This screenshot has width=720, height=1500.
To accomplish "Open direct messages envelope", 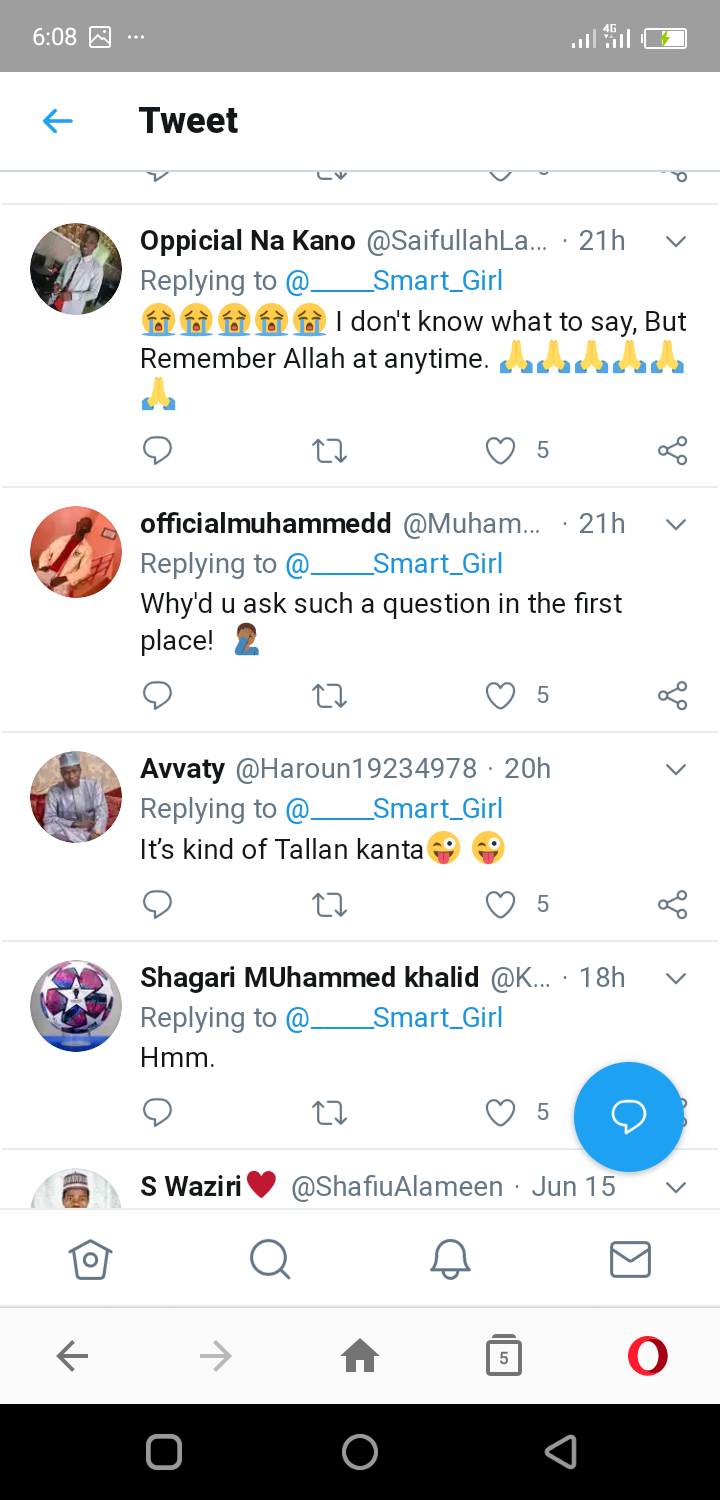I will pyautogui.click(x=630, y=1259).
